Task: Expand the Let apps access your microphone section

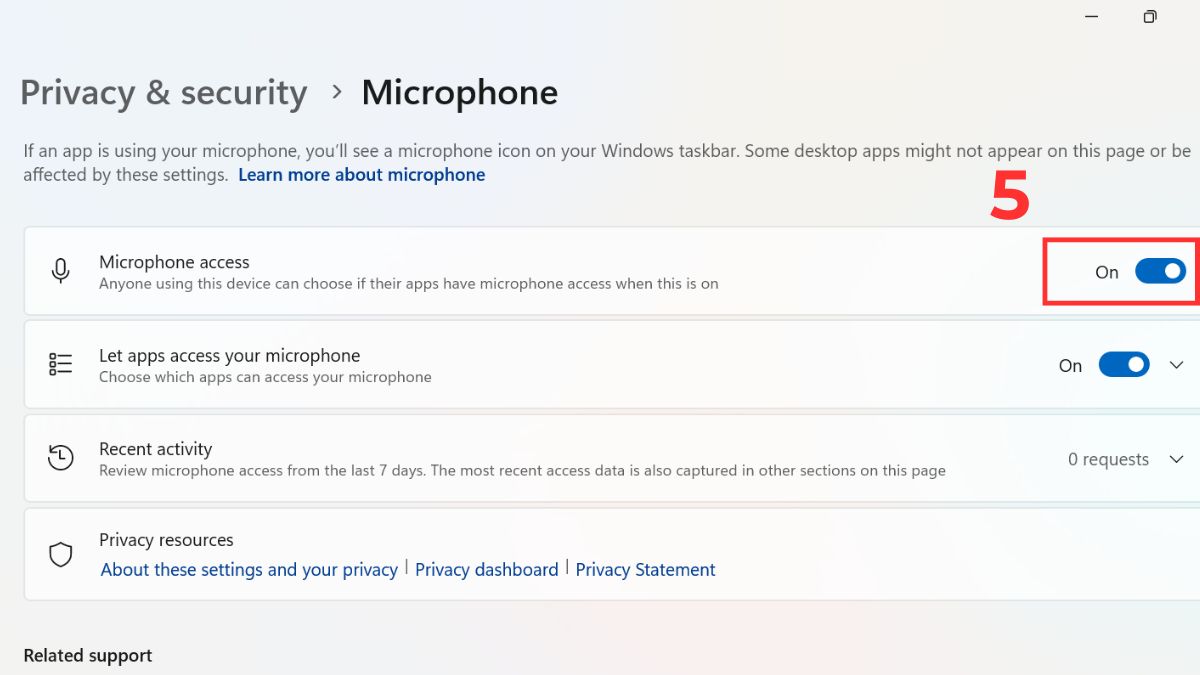Action: tap(1176, 364)
